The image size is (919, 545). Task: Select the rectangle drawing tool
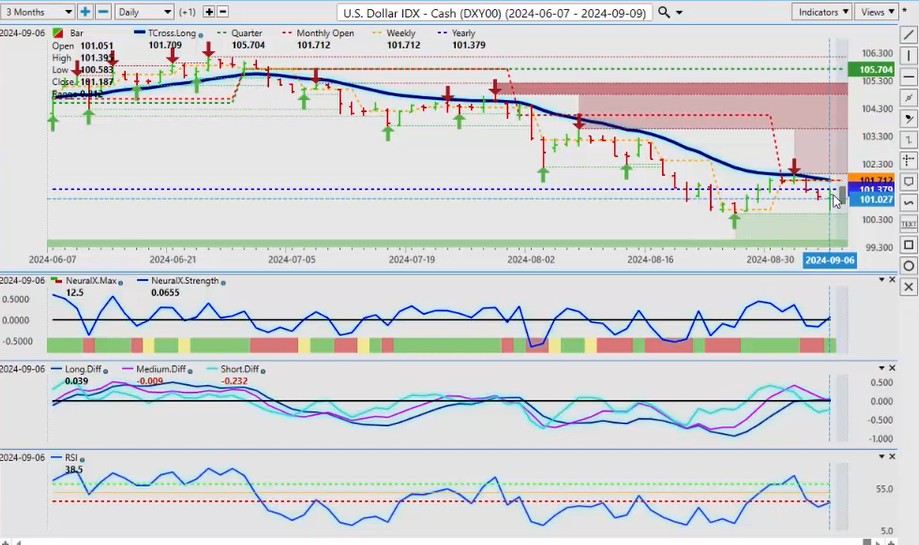tap(908, 245)
